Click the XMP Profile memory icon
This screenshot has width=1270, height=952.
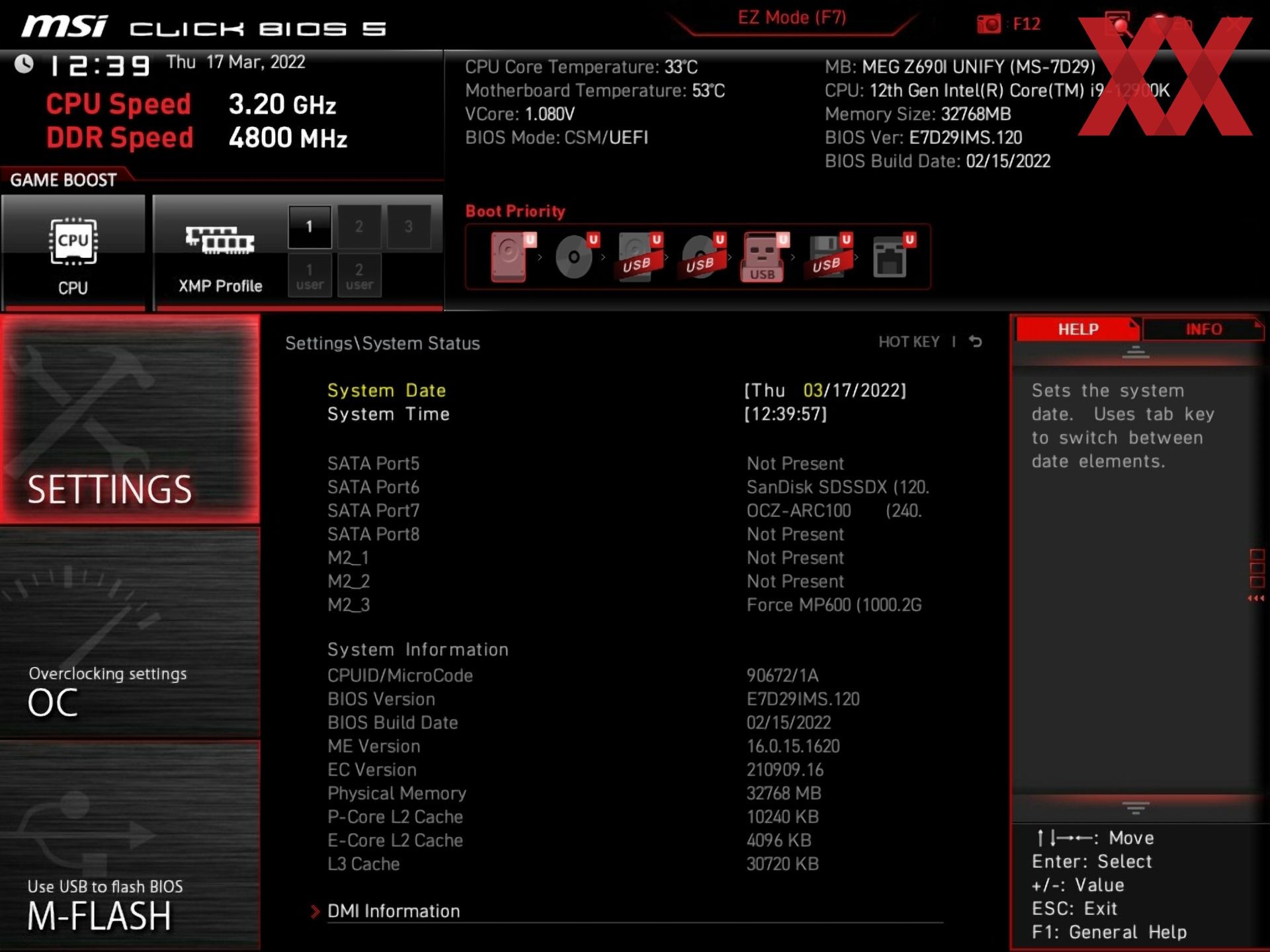click(220, 241)
